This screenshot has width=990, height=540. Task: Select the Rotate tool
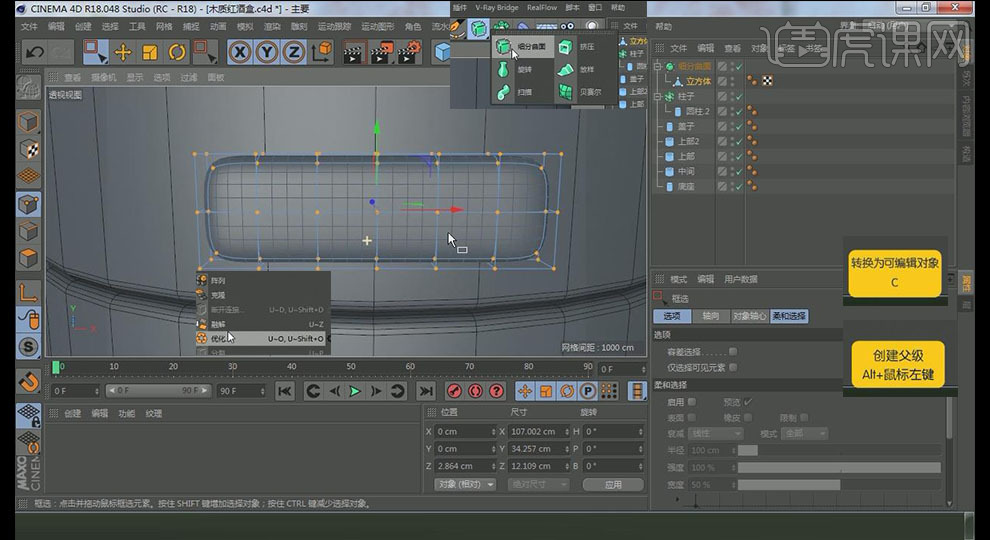click(x=177, y=52)
